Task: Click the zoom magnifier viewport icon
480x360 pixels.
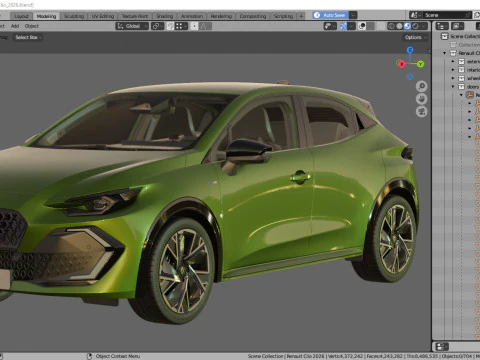Action: [422, 86]
